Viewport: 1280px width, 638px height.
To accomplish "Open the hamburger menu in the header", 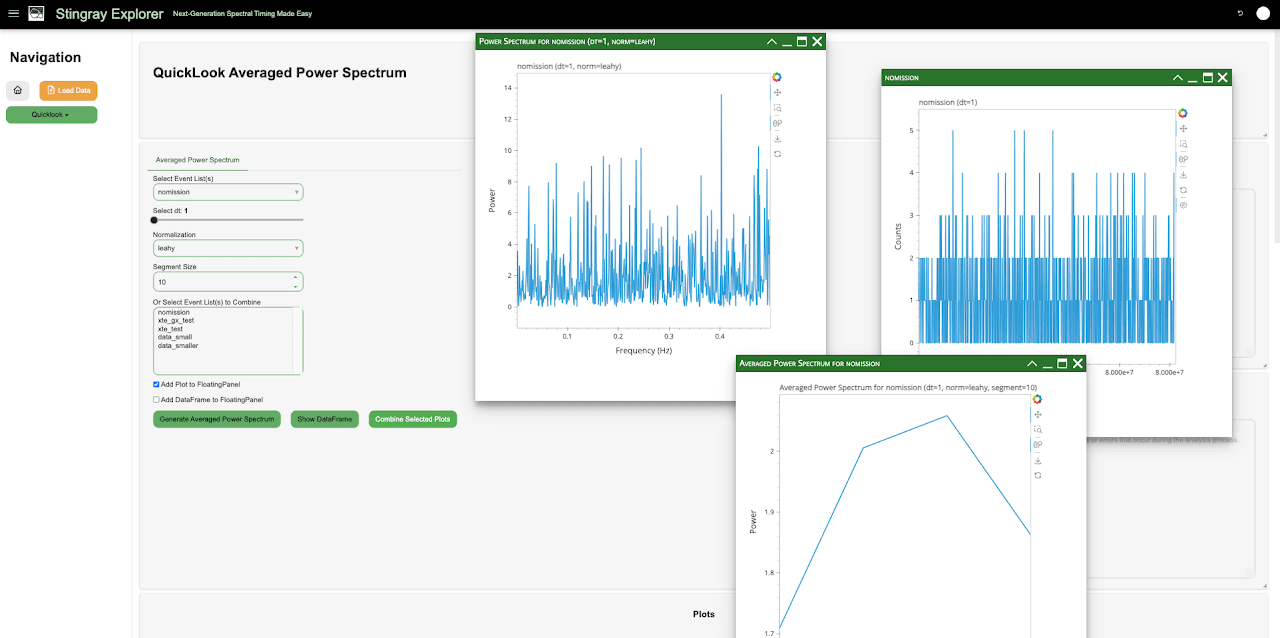I will (13, 14).
